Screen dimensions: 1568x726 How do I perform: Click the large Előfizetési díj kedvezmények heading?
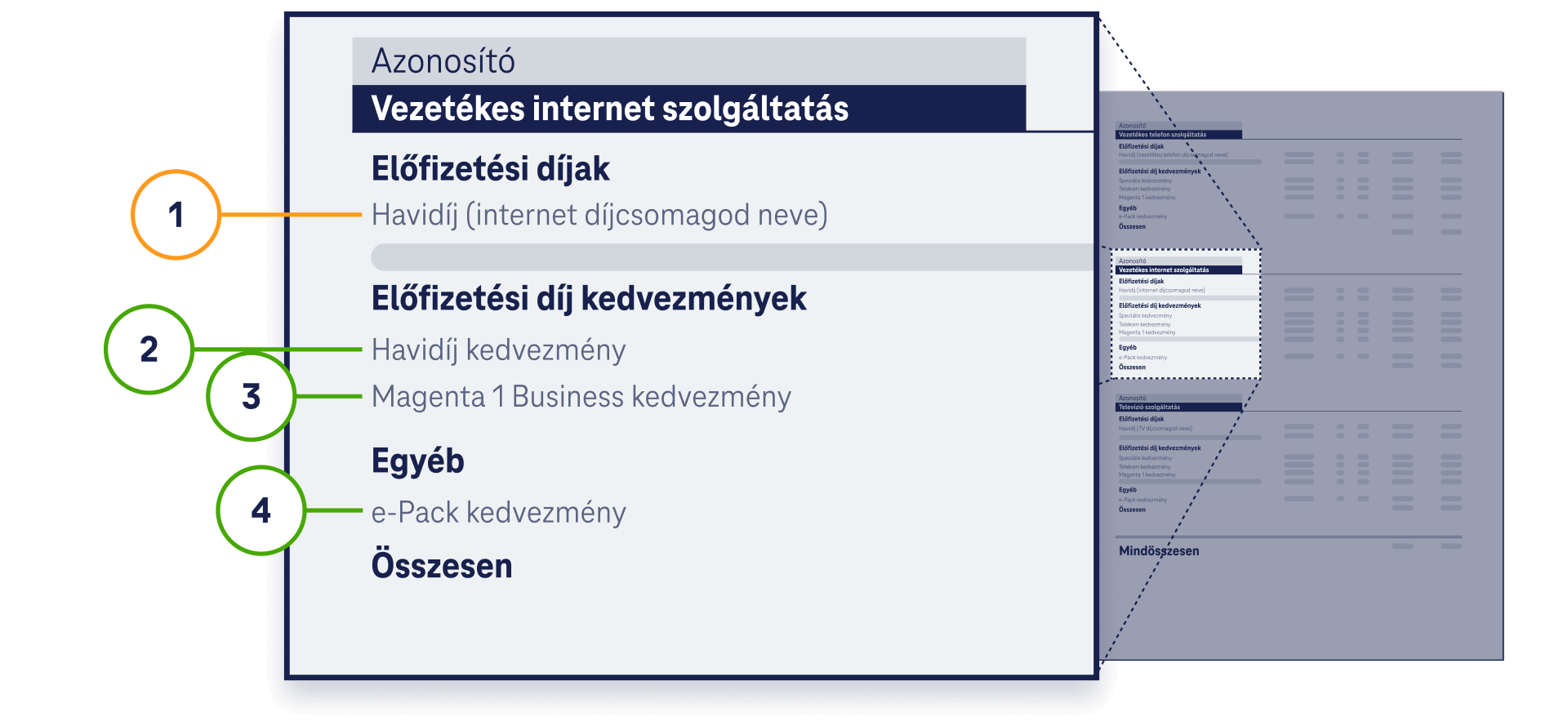click(x=589, y=298)
